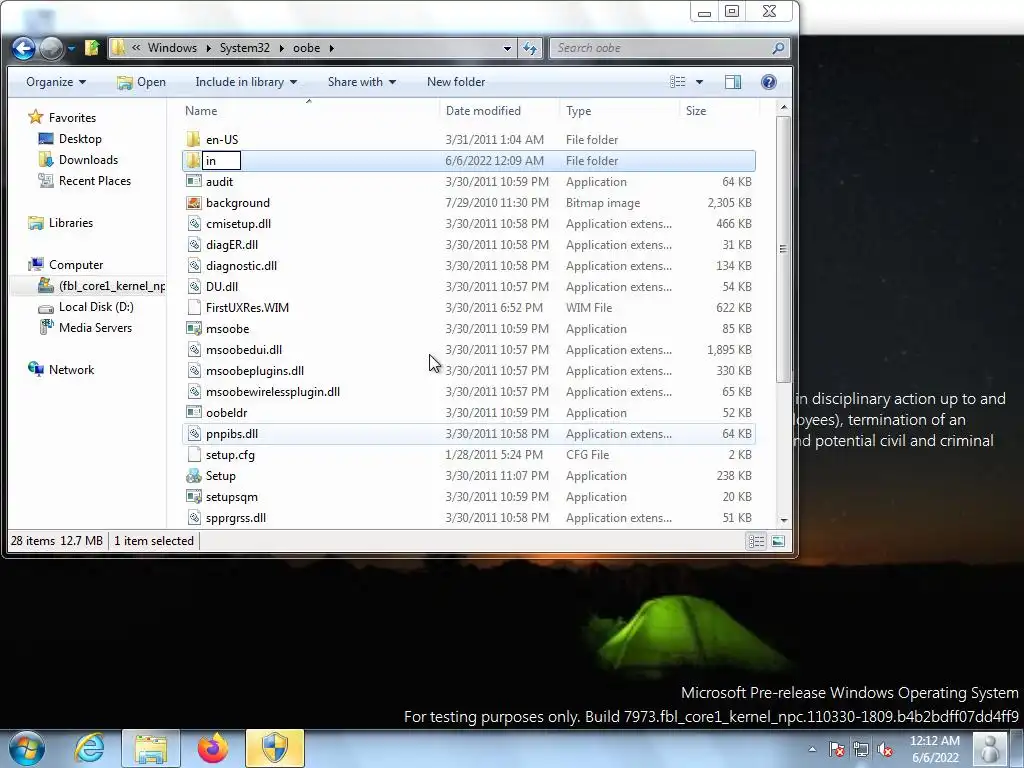Click the file list scroll up arrow
This screenshot has height=768, width=1024.
tap(784, 107)
